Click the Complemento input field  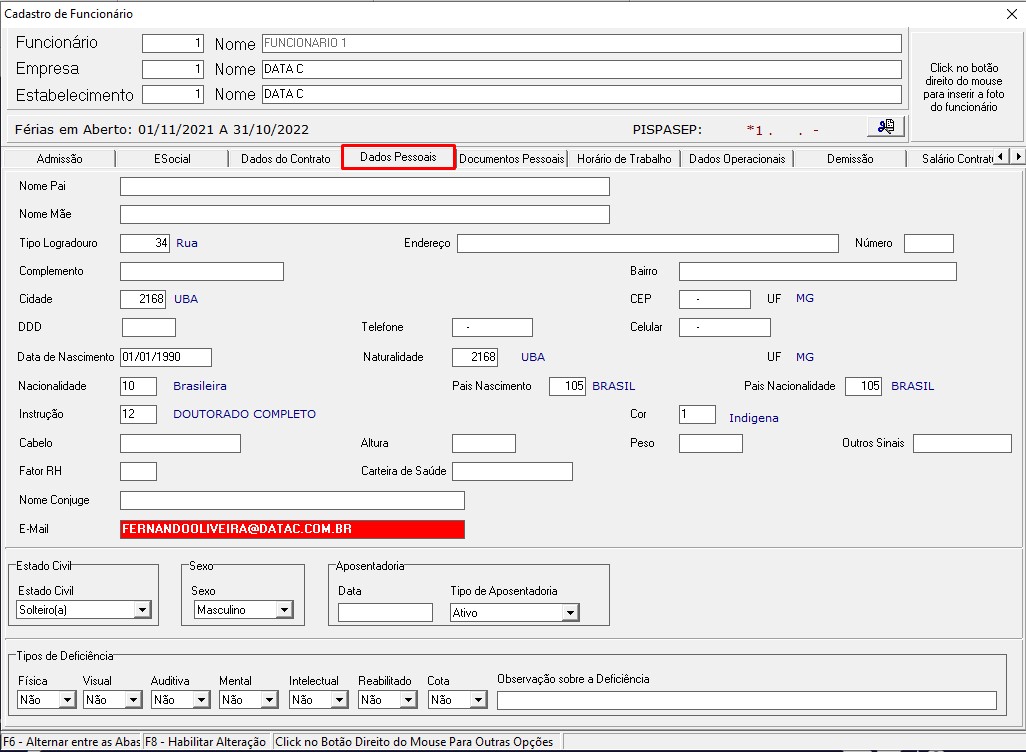coord(202,272)
